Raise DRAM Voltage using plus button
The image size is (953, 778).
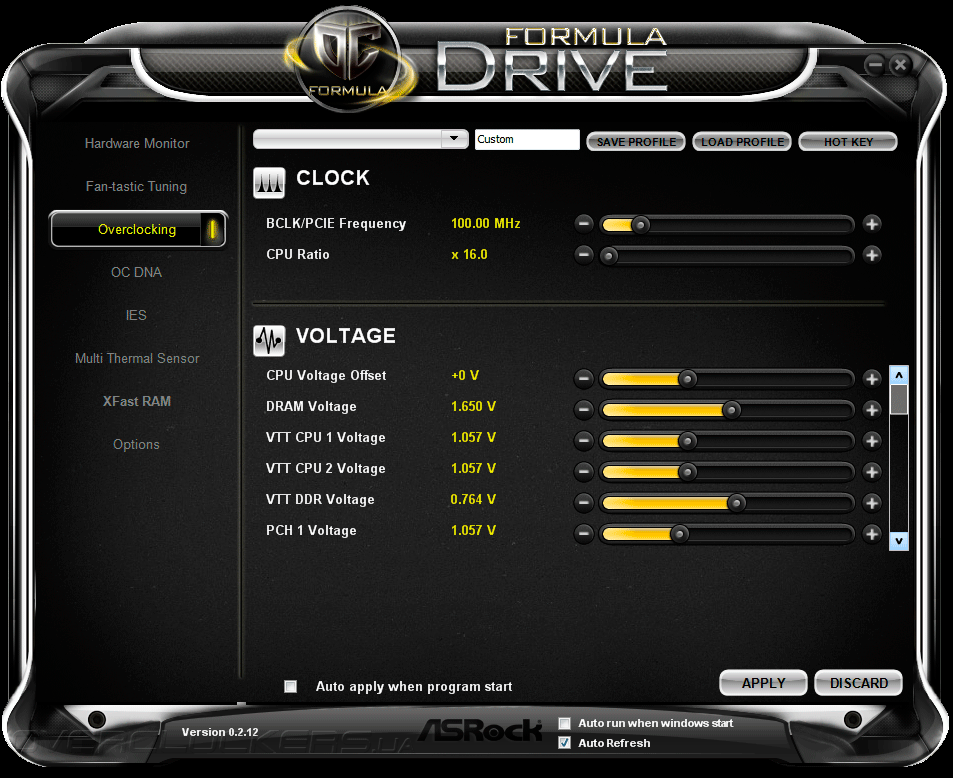click(872, 410)
